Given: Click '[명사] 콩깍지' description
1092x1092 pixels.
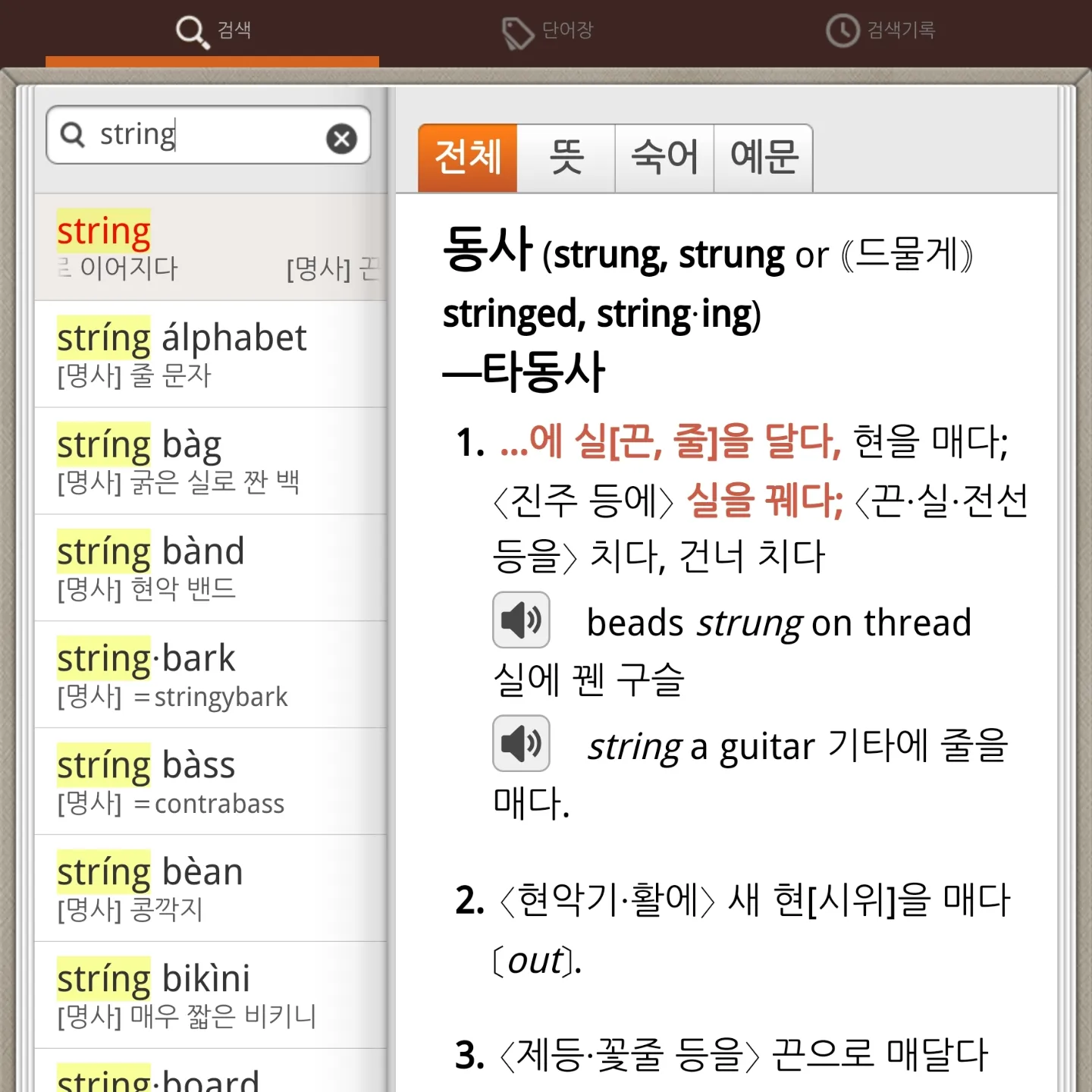Looking at the screenshot, I should (130, 908).
